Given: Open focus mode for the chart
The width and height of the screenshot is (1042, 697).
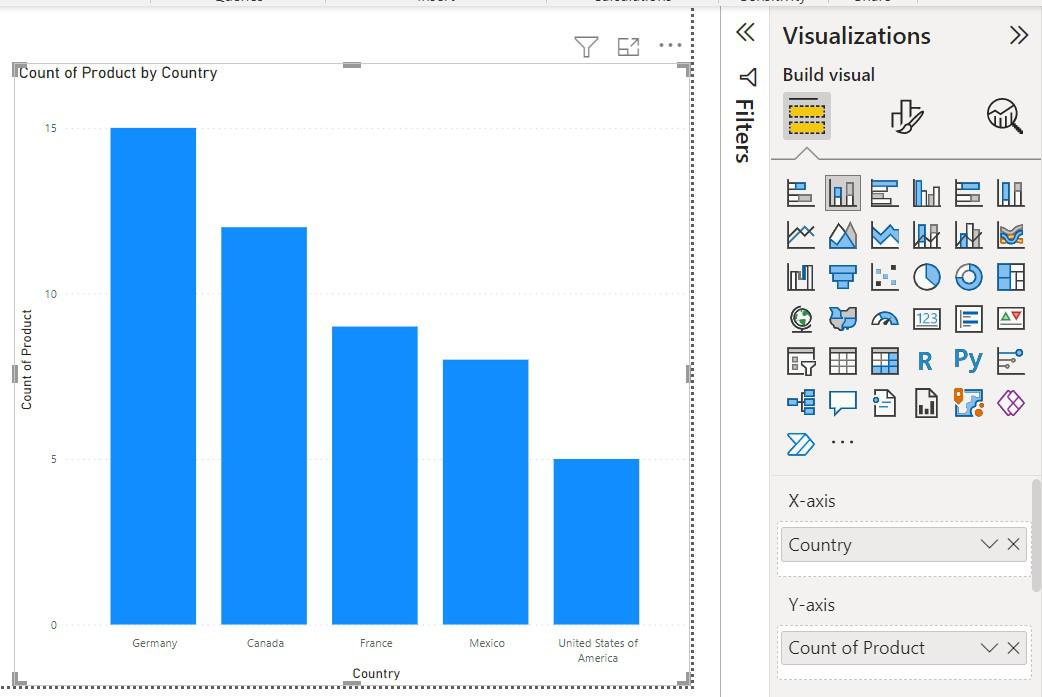Looking at the screenshot, I should [x=628, y=46].
